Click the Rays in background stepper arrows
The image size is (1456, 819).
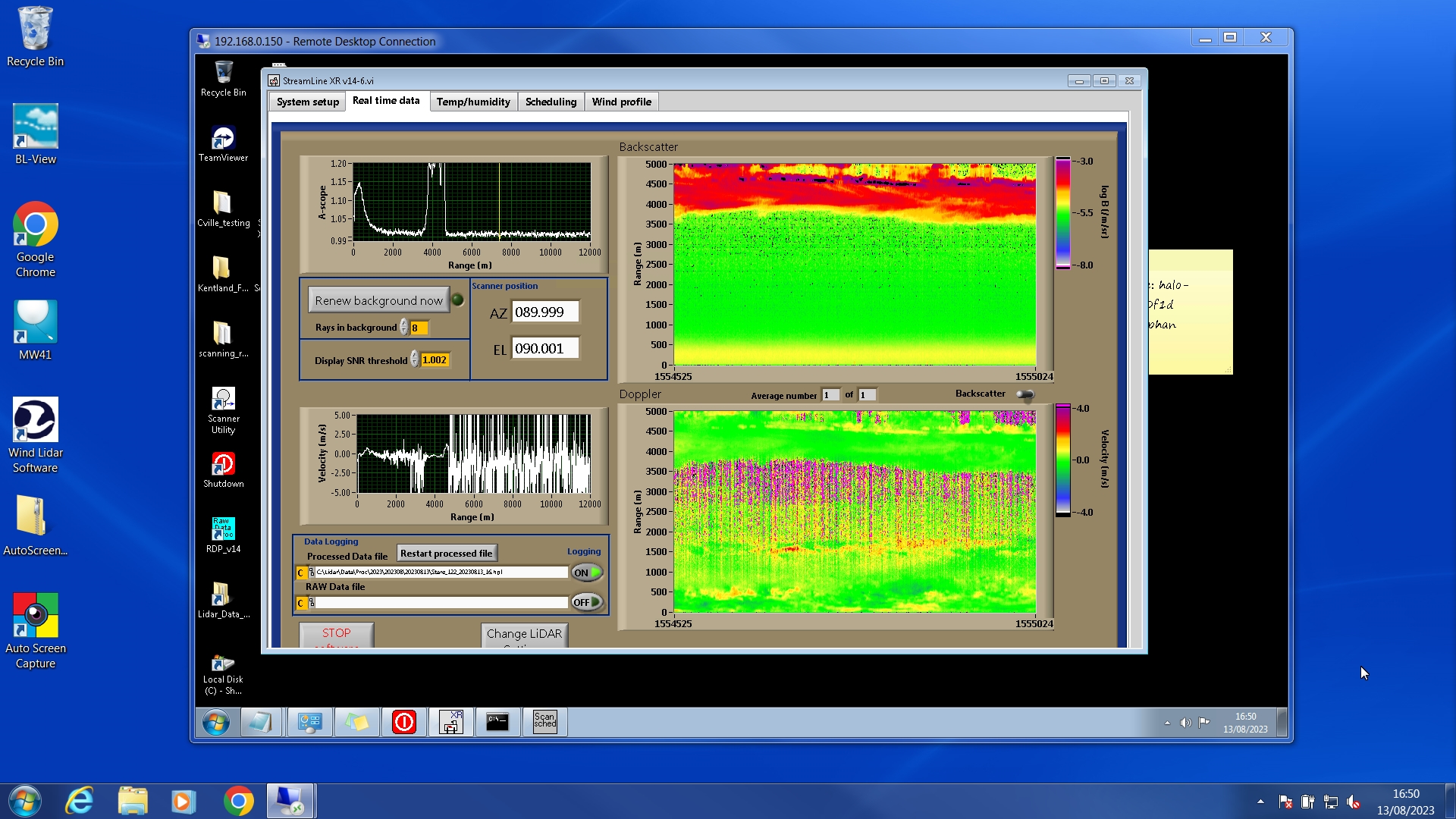pyautogui.click(x=404, y=328)
